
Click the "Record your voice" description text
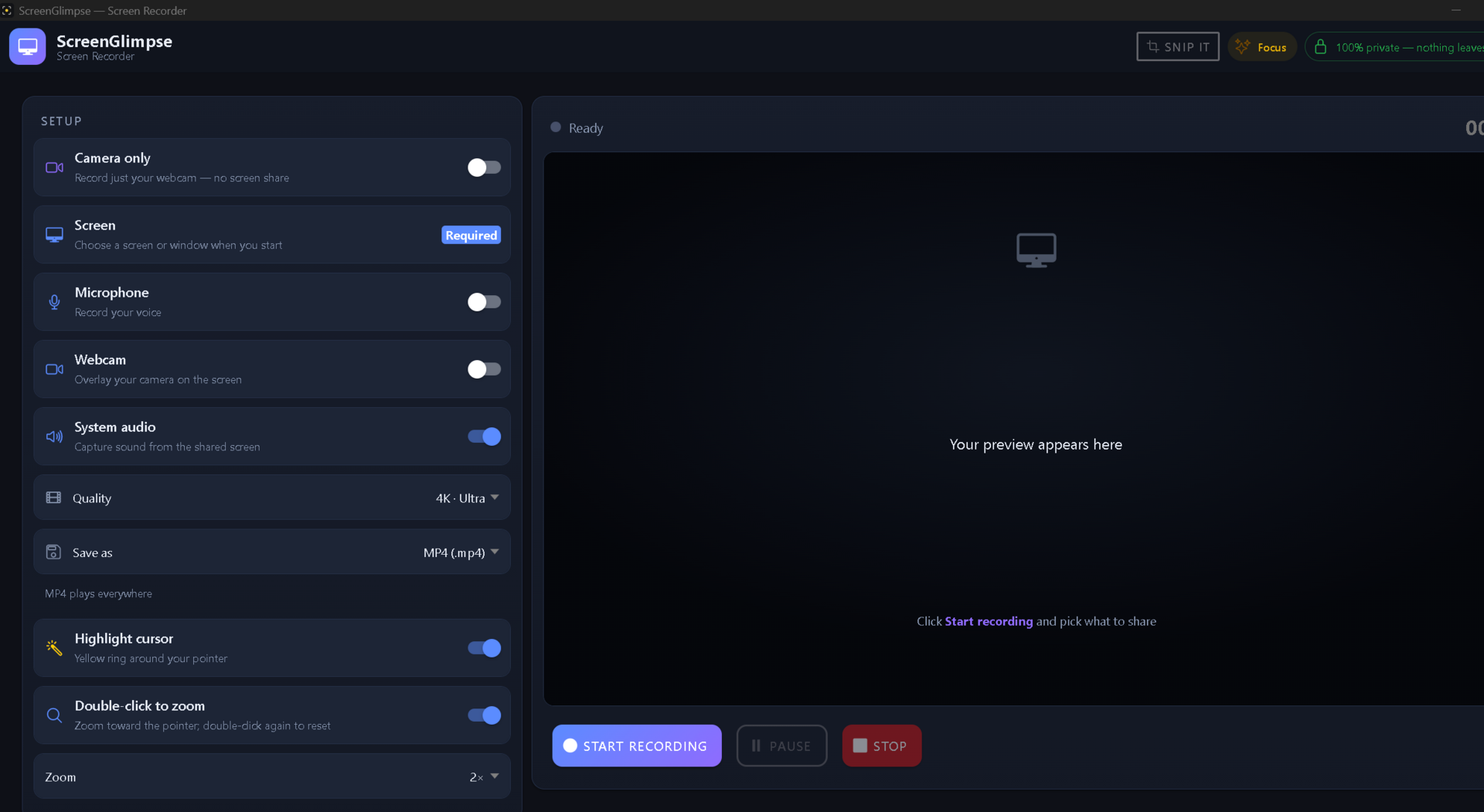117,312
